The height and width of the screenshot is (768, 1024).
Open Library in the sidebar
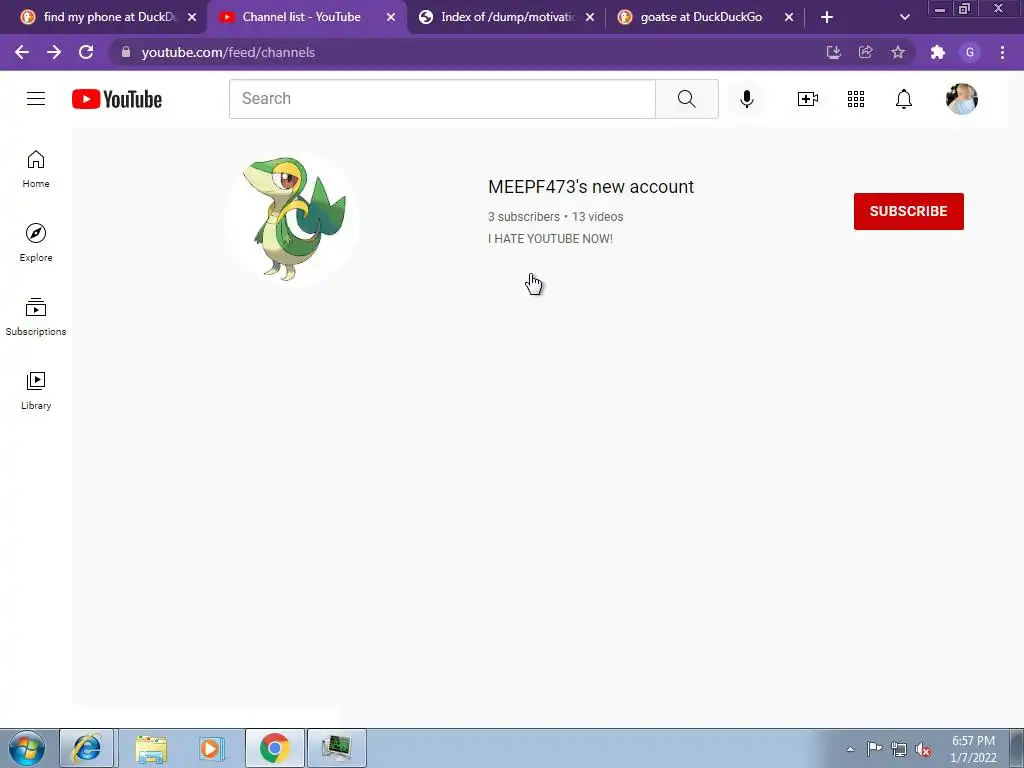[36, 391]
